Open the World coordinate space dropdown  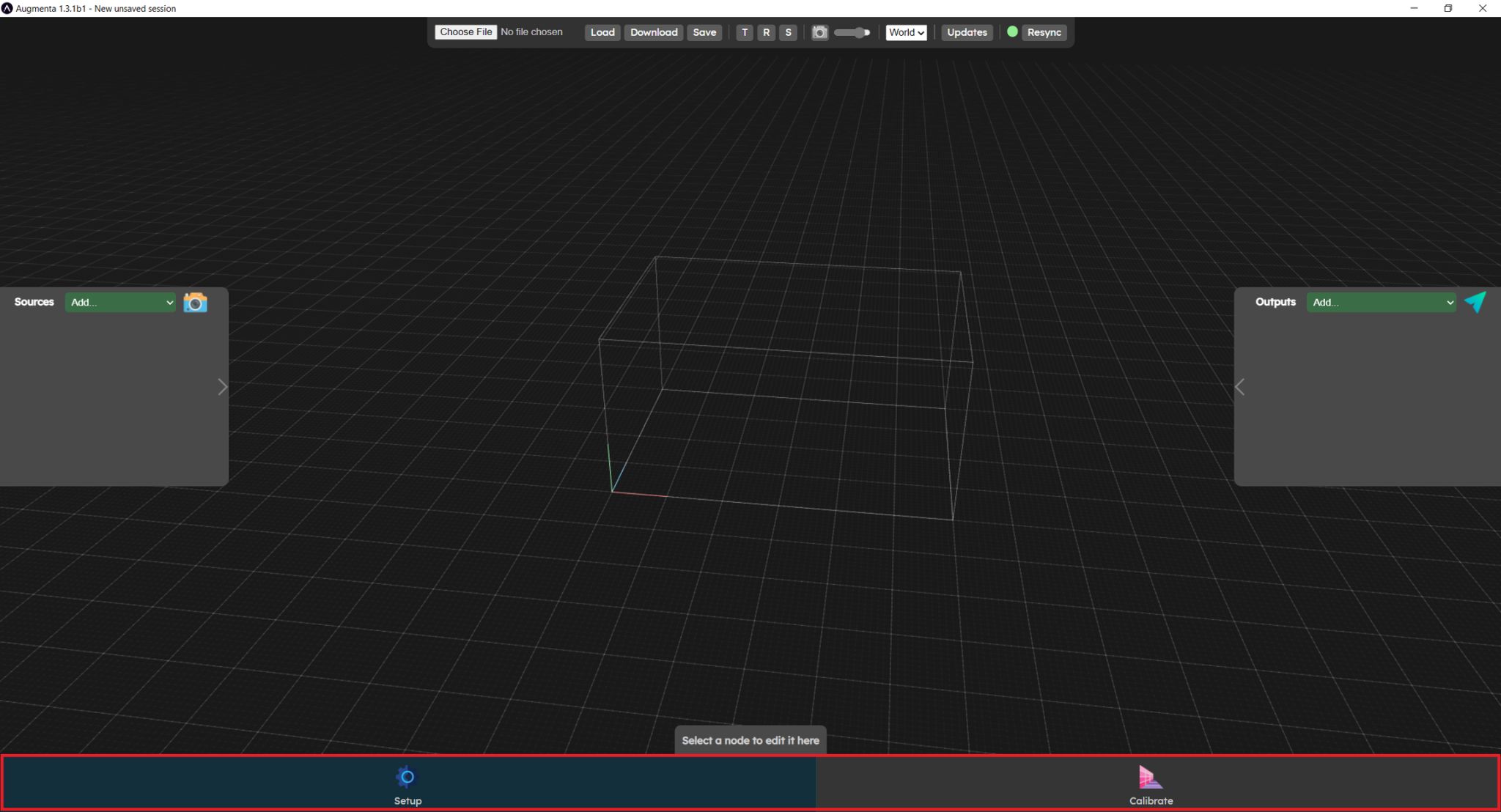906,32
